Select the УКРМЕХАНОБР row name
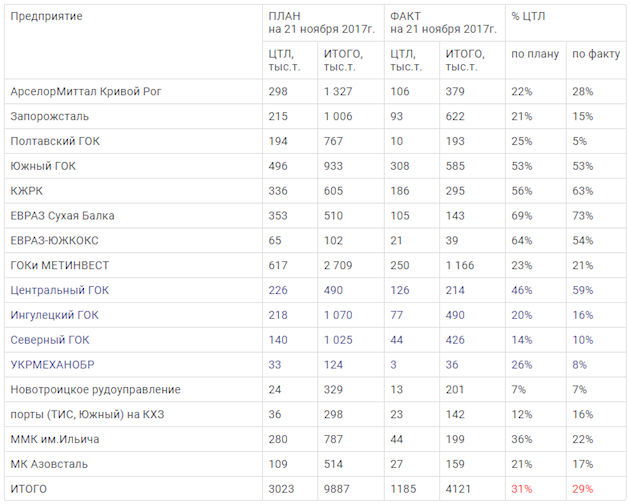 (52, 364)
